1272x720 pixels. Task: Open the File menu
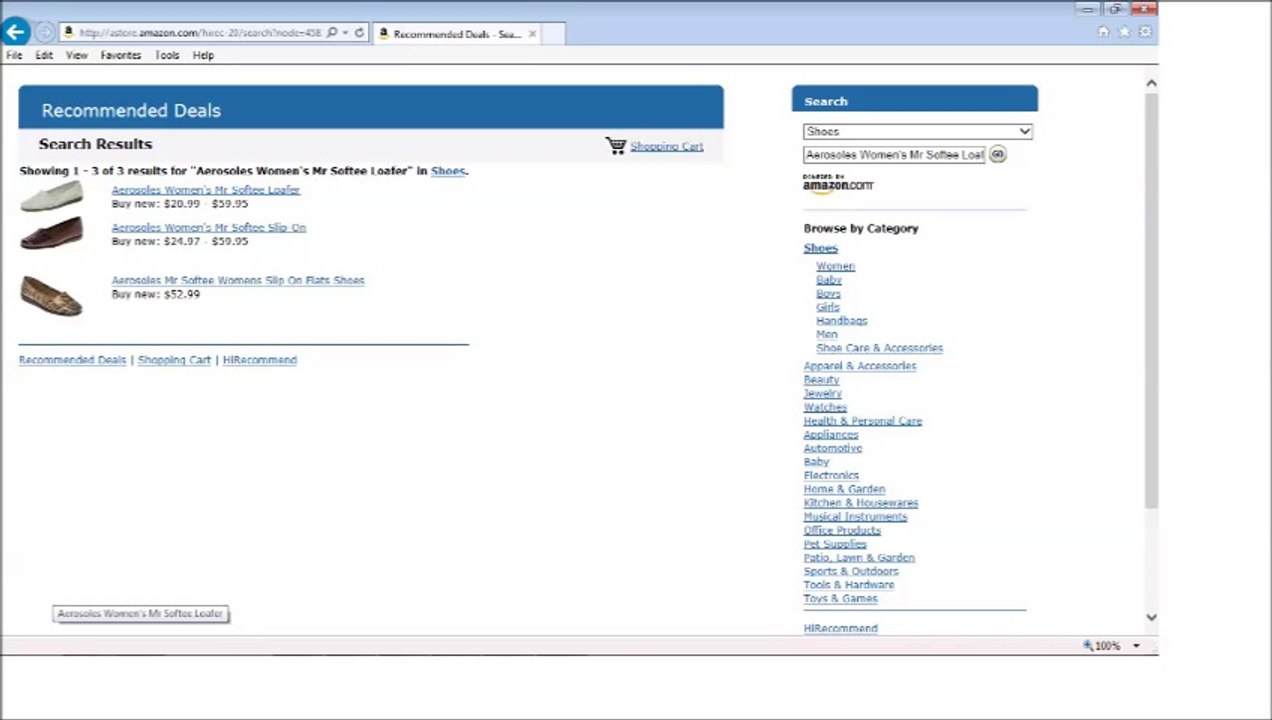coord(14,56)
